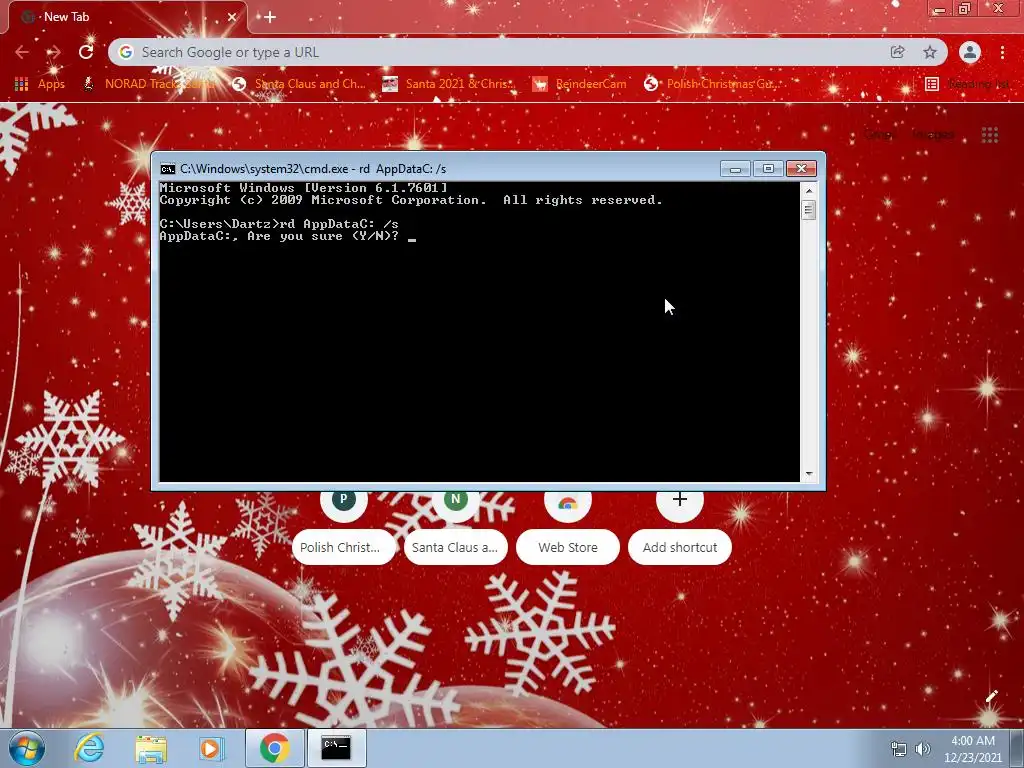Minimize the cmd.exe window
Viewport: 1024px width, 768px height.
(x=735, y=168)
